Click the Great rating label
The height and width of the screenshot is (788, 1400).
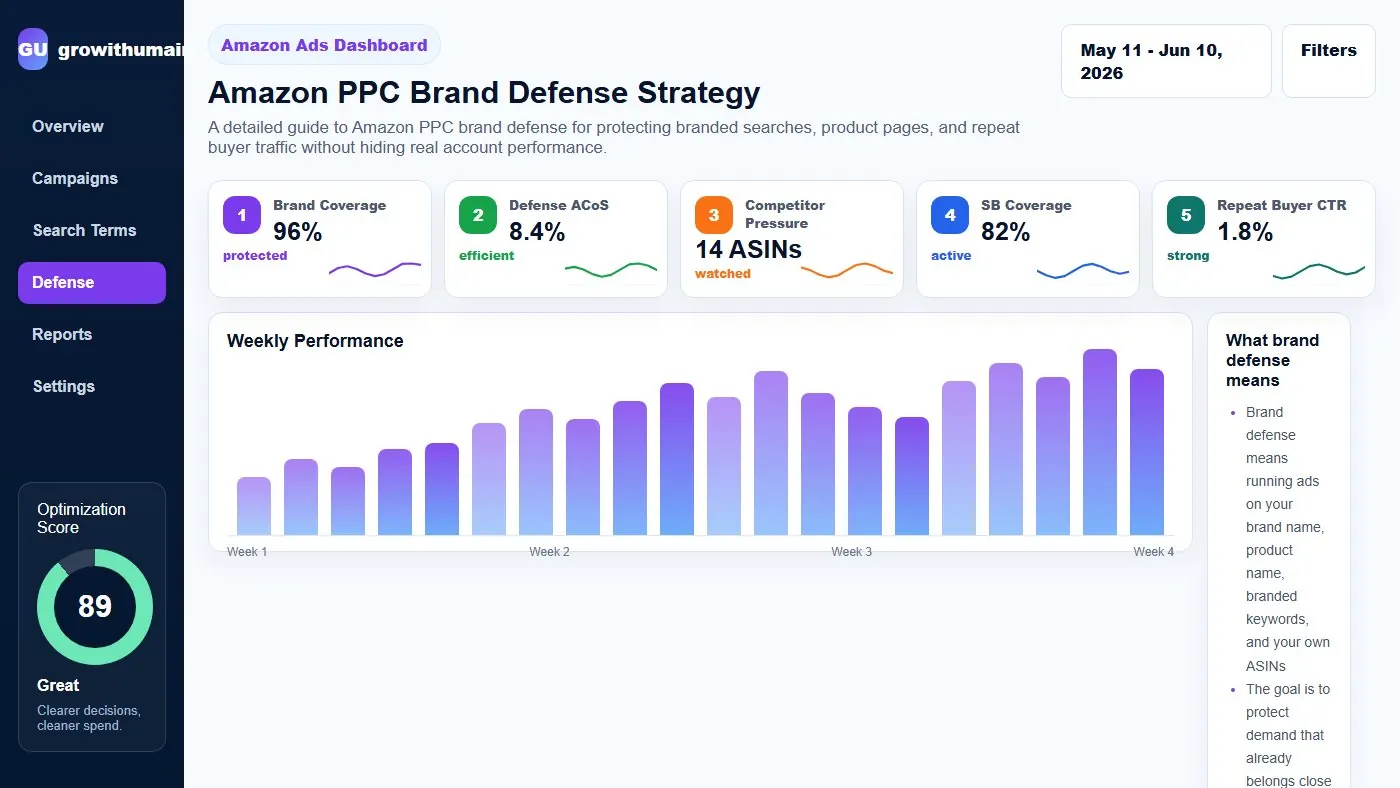[58, 685]
